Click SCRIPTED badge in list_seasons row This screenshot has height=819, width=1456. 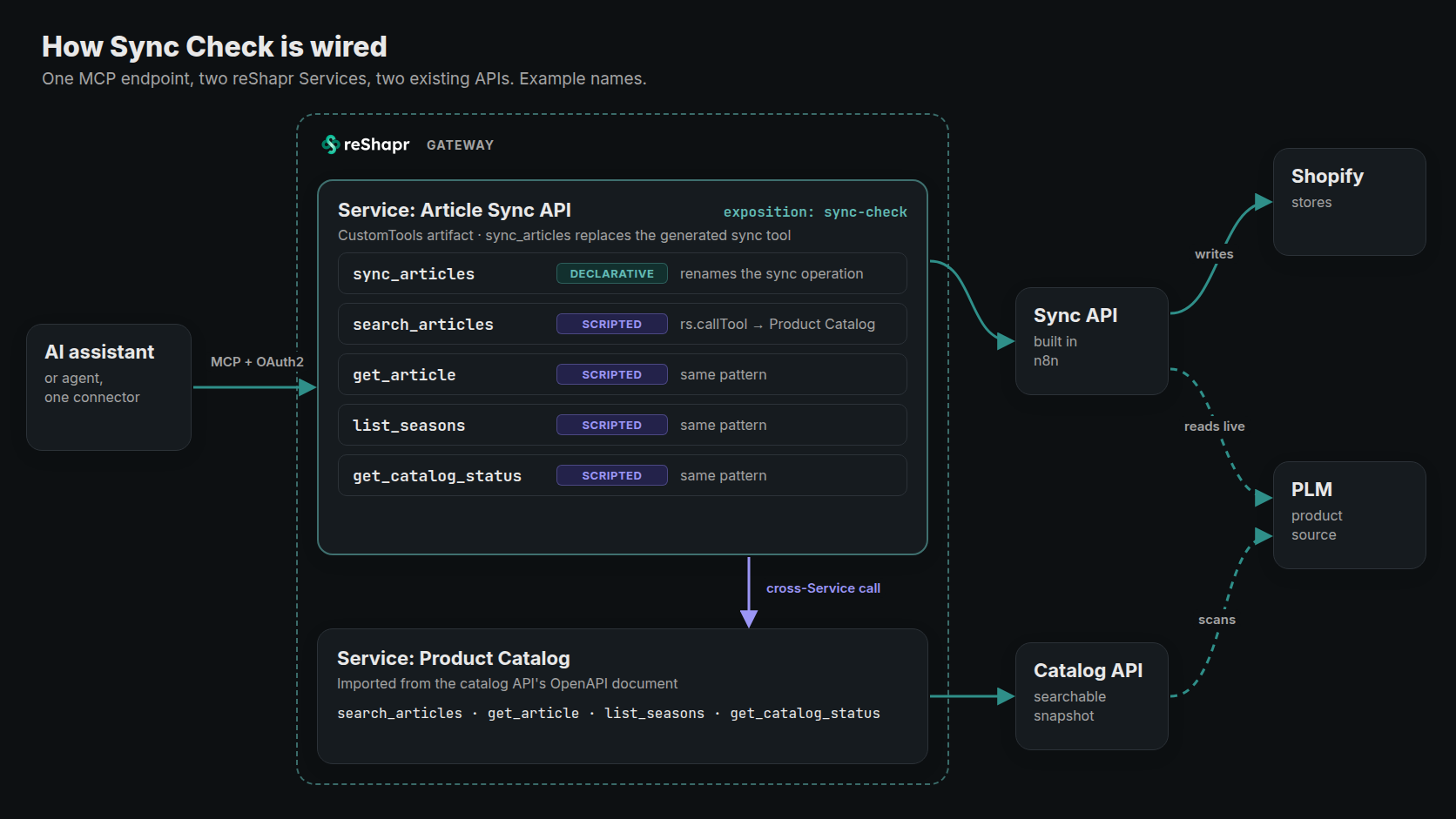tap(612, 425)
